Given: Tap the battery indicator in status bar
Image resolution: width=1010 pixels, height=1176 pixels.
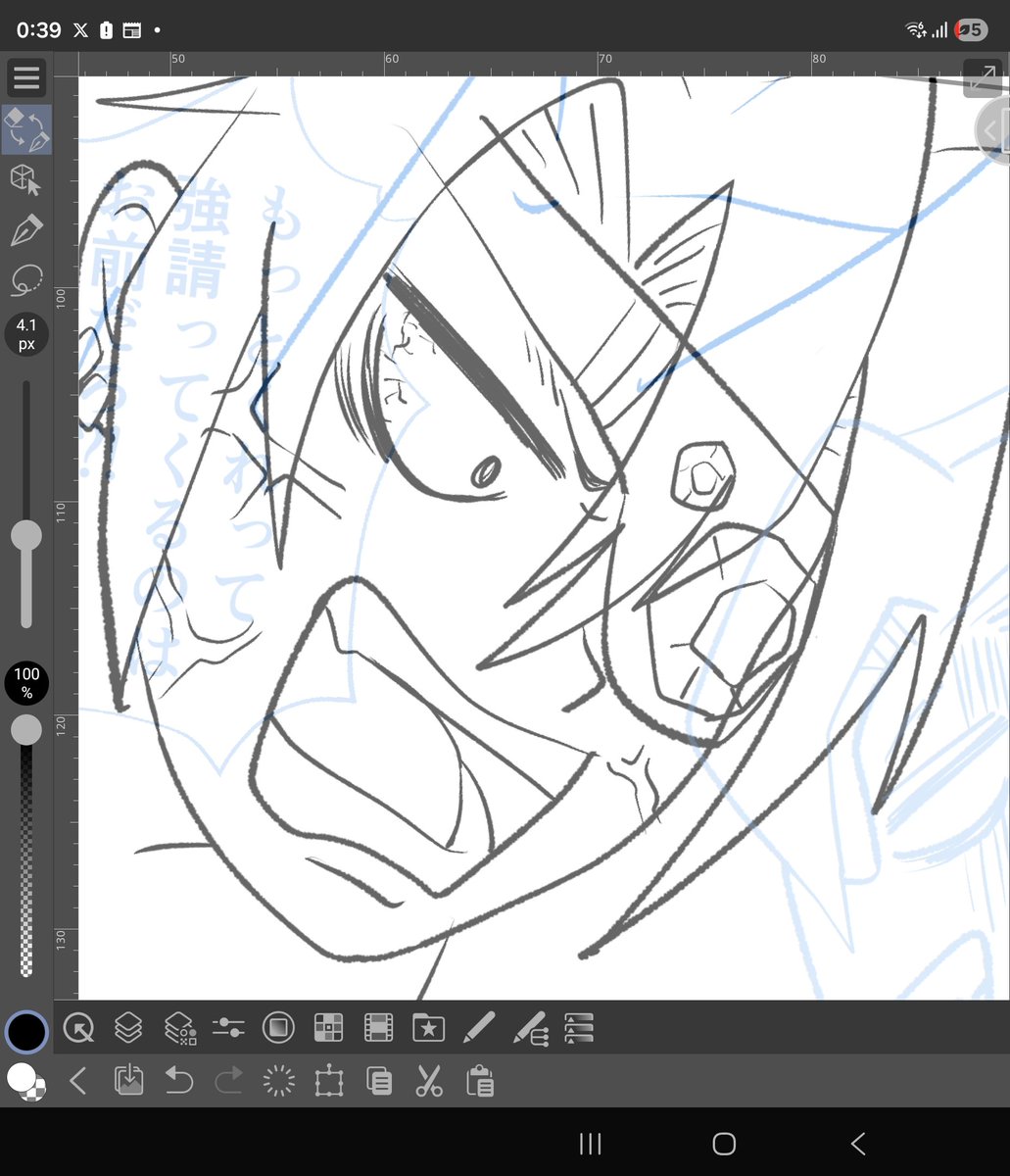Looking at the screenshot, I should coord(971,30).
